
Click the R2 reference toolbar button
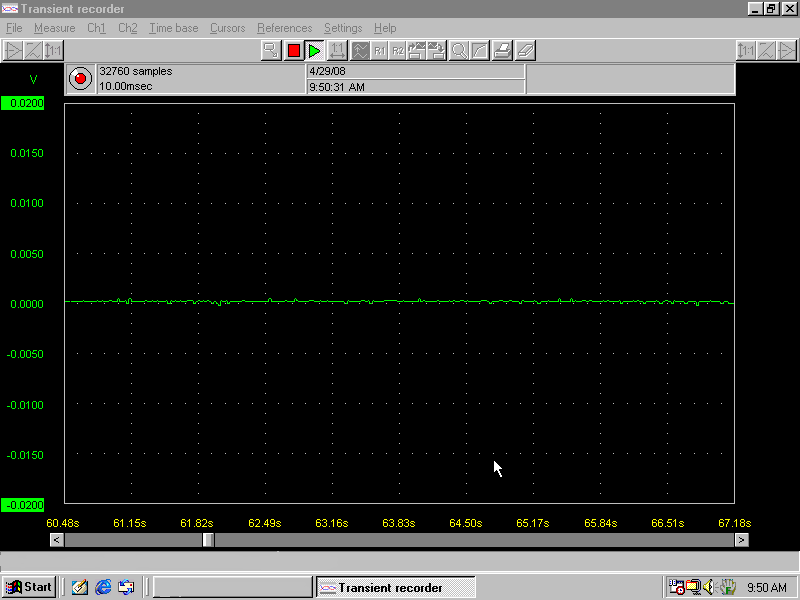(x=398, y=50)
